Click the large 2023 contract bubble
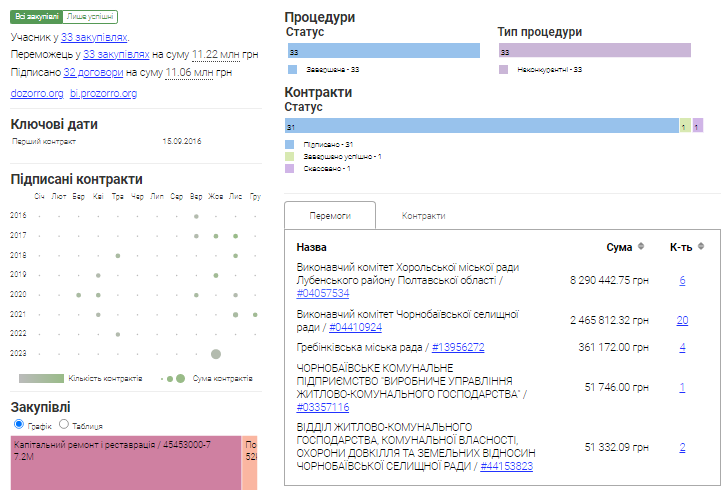Image resolution: width=726 pixels, height=490 pixels. (x=215, y=353)
